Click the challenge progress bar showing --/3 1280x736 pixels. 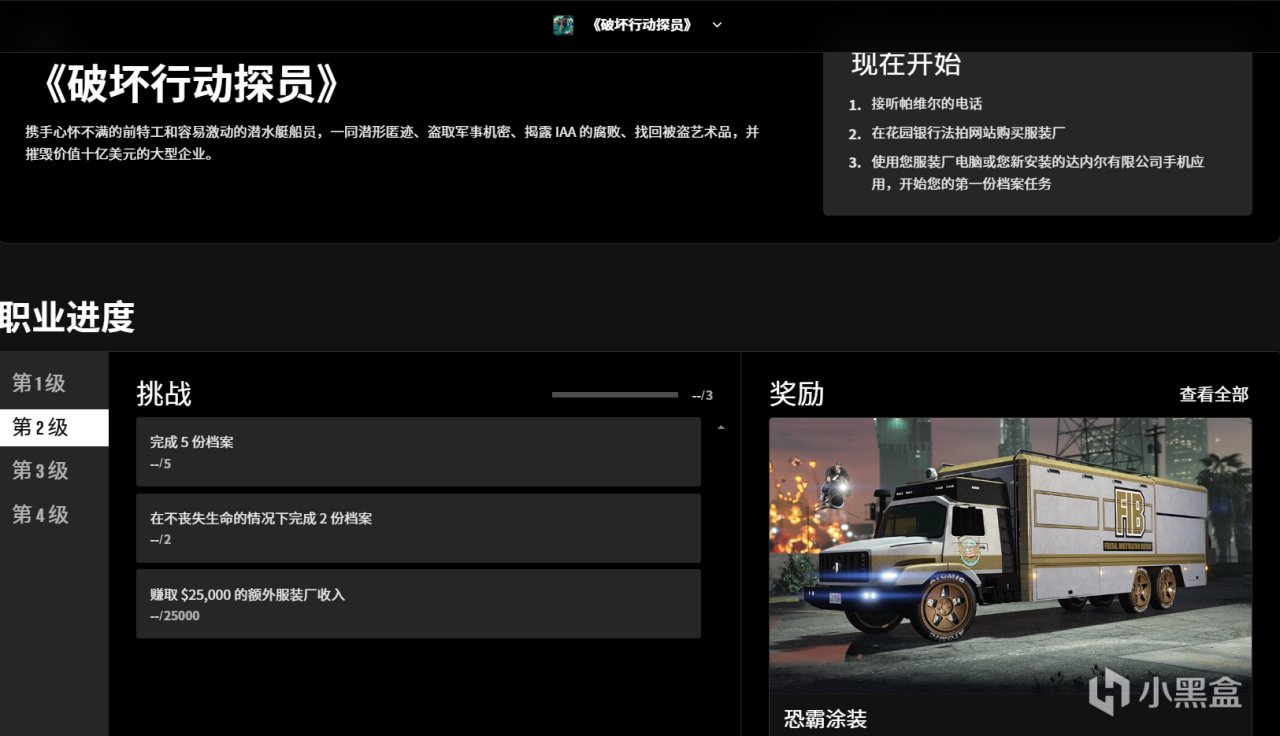pyautogui.click(x=615, y=394)
